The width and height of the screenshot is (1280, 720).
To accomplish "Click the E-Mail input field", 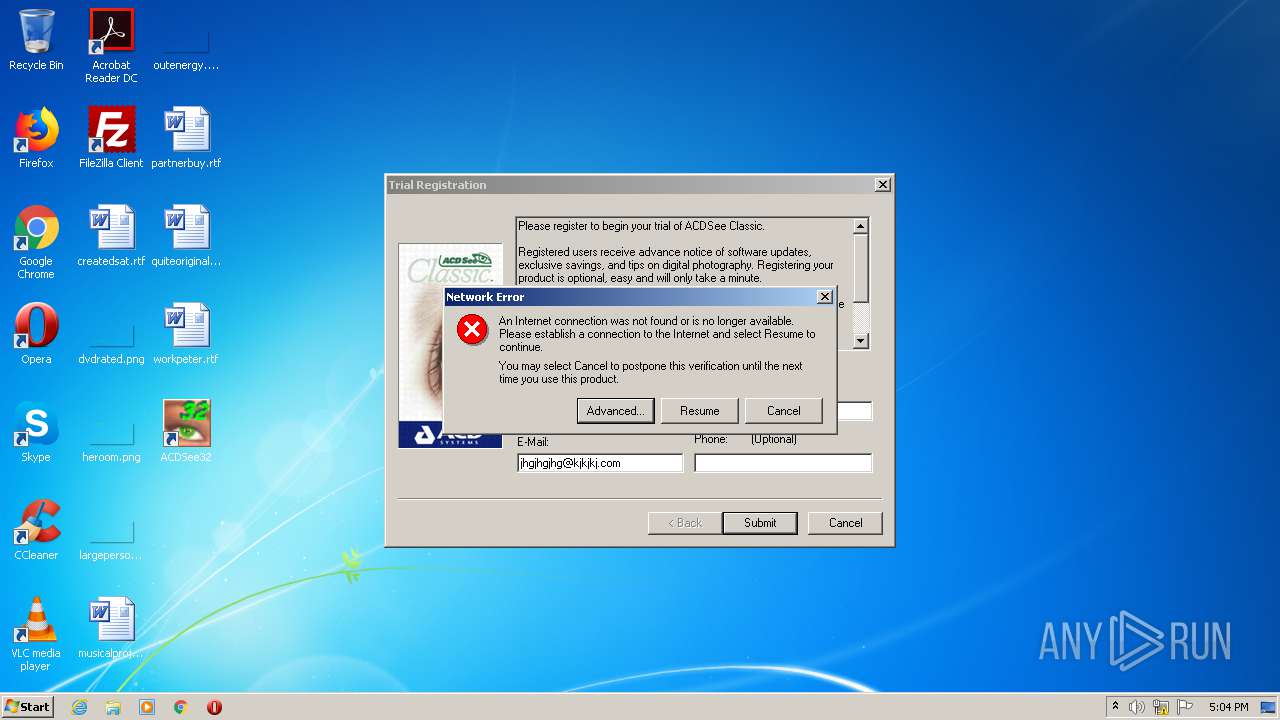I will [x=600, y=463].
